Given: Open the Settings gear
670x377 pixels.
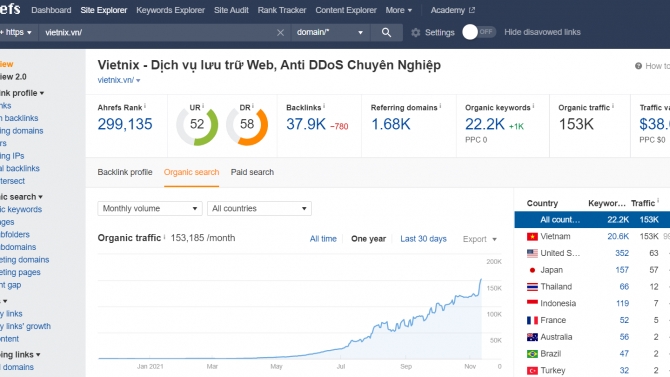Looking at the screenshot, I should (416, 32).
